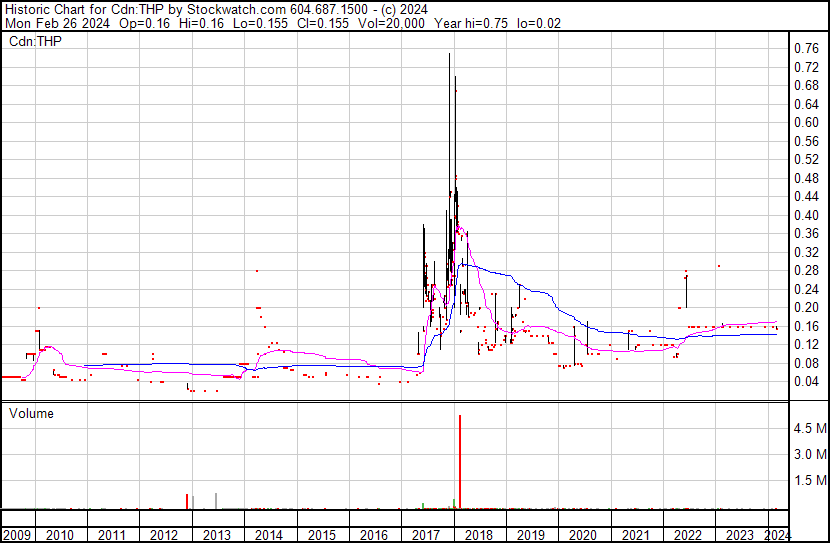Select the 2020 year label
The height and width of the screenshot is (543, 830).
[x=583, y=535]
